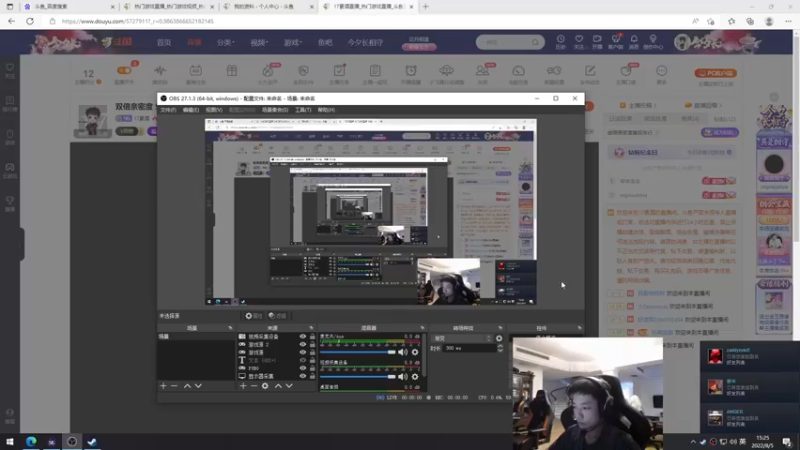Pop out the Scenes dock panel
The height and width of the screenshot is (450, 800).
[x=230, y=328]
